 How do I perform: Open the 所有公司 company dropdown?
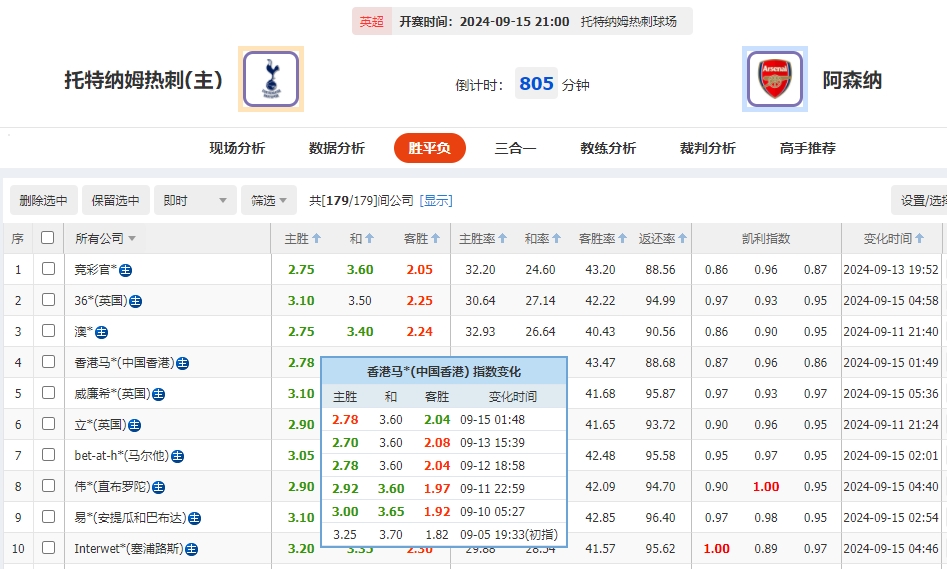pyautogui.click(x=106, y=239)
